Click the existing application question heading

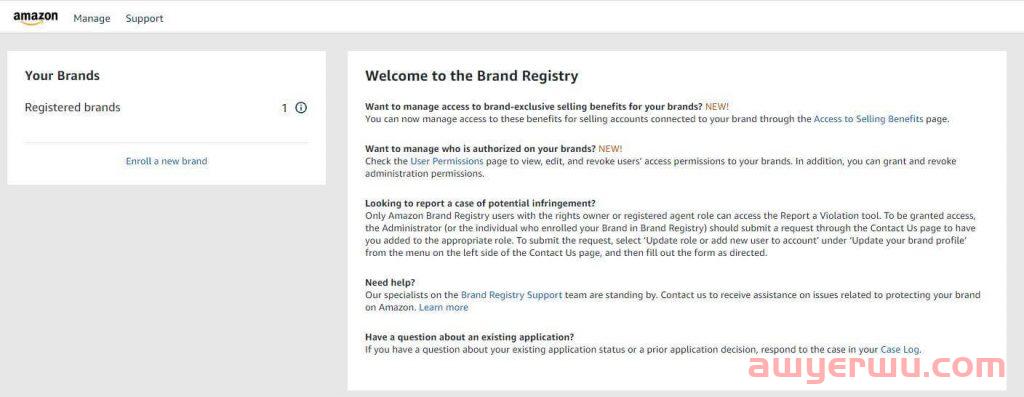coord(470,337)
